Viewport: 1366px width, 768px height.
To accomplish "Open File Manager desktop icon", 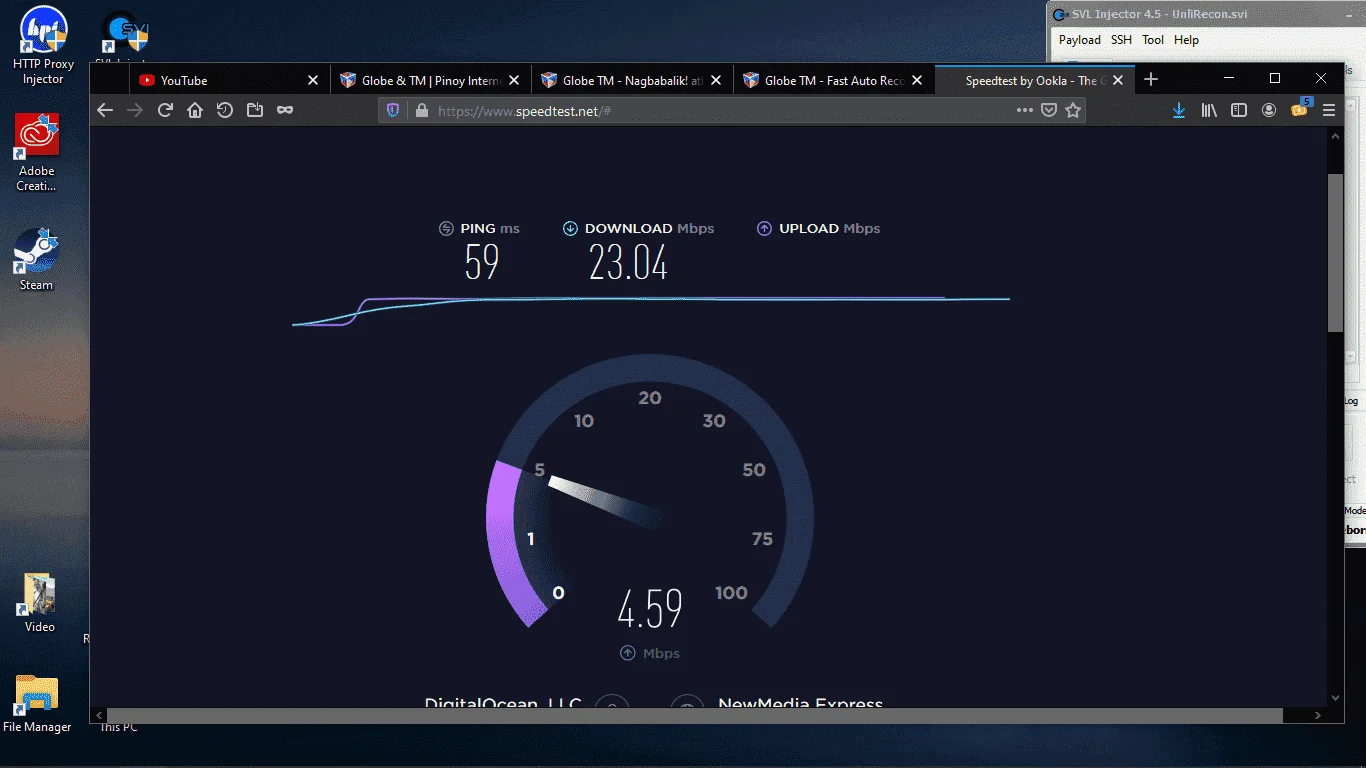I will [37, 705].
